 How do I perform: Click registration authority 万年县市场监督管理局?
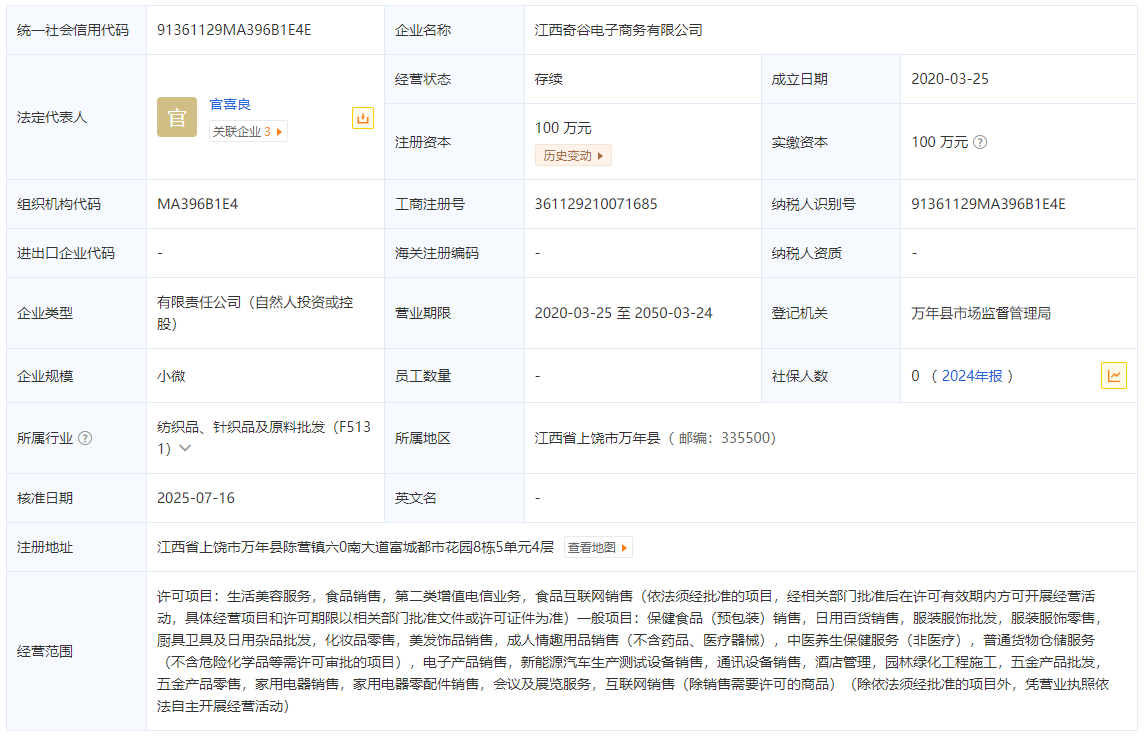(x=981, y=313)
